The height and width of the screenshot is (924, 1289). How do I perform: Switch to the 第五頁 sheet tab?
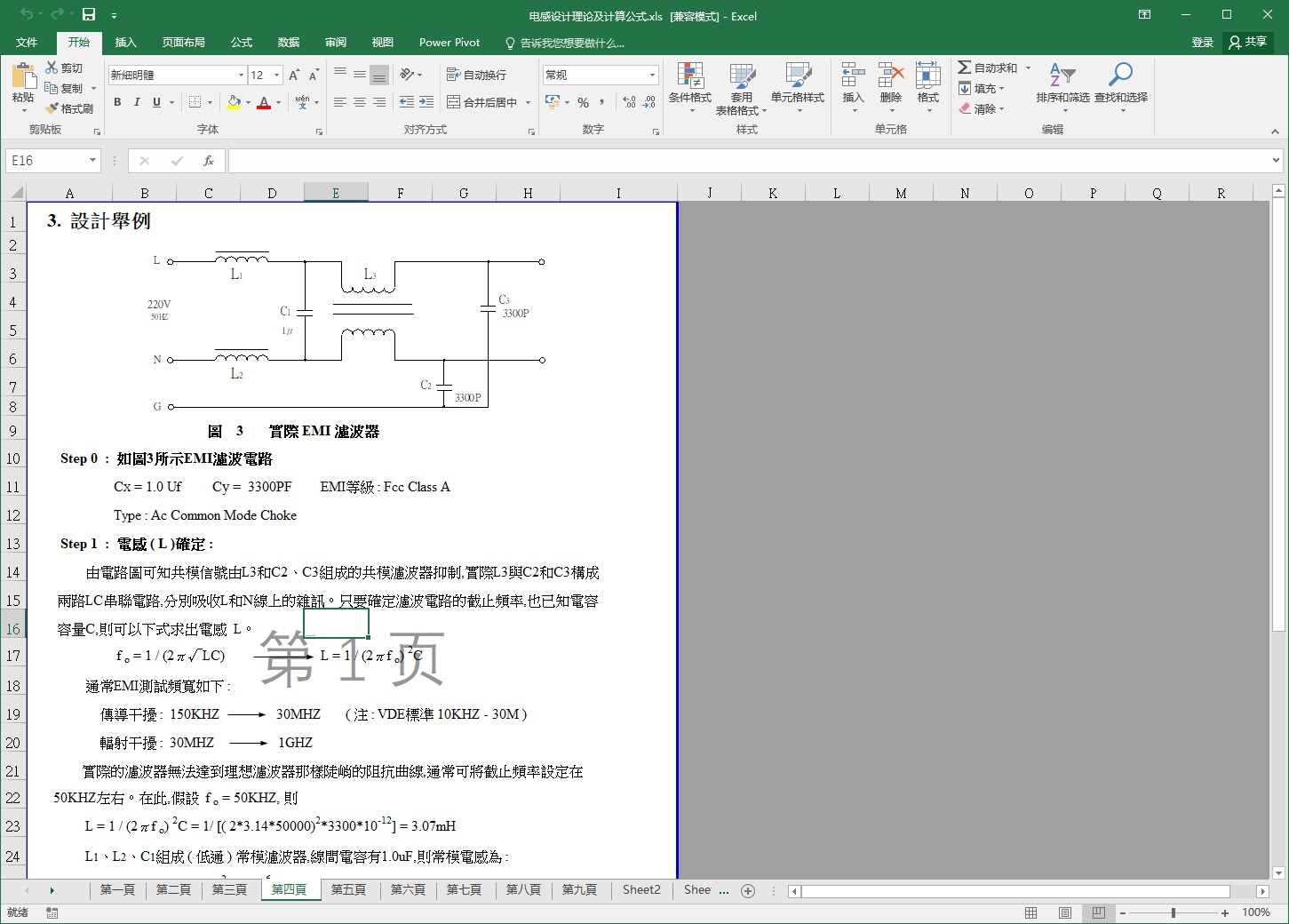348,889
